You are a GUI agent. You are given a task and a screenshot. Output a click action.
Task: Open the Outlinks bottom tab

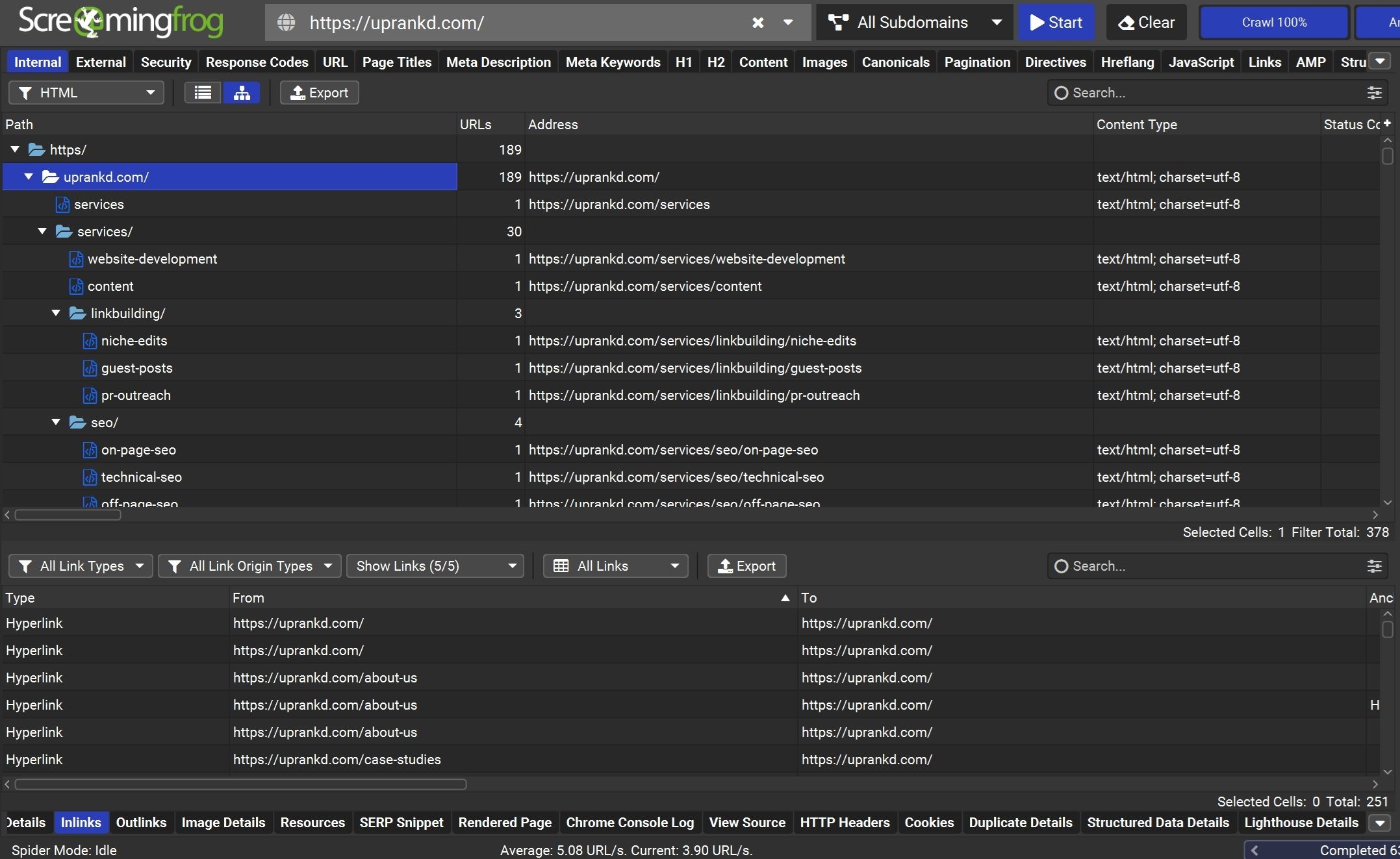[x=141, y=823]
